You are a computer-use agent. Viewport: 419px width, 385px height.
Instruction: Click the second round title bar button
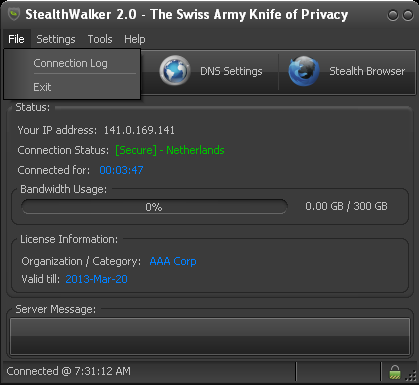point(408,15)
